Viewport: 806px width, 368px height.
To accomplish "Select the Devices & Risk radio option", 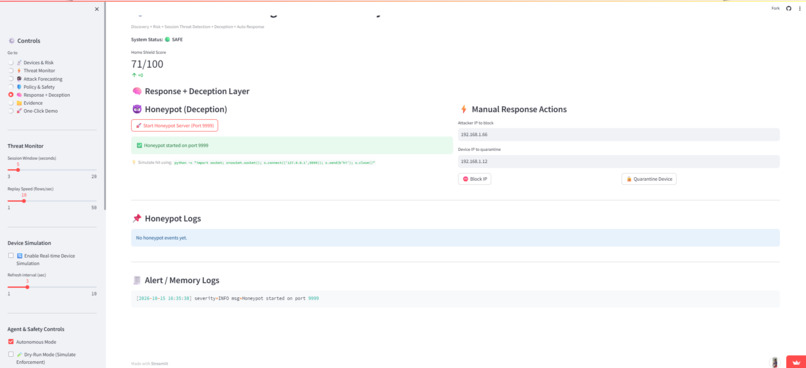I will point(11,63).
